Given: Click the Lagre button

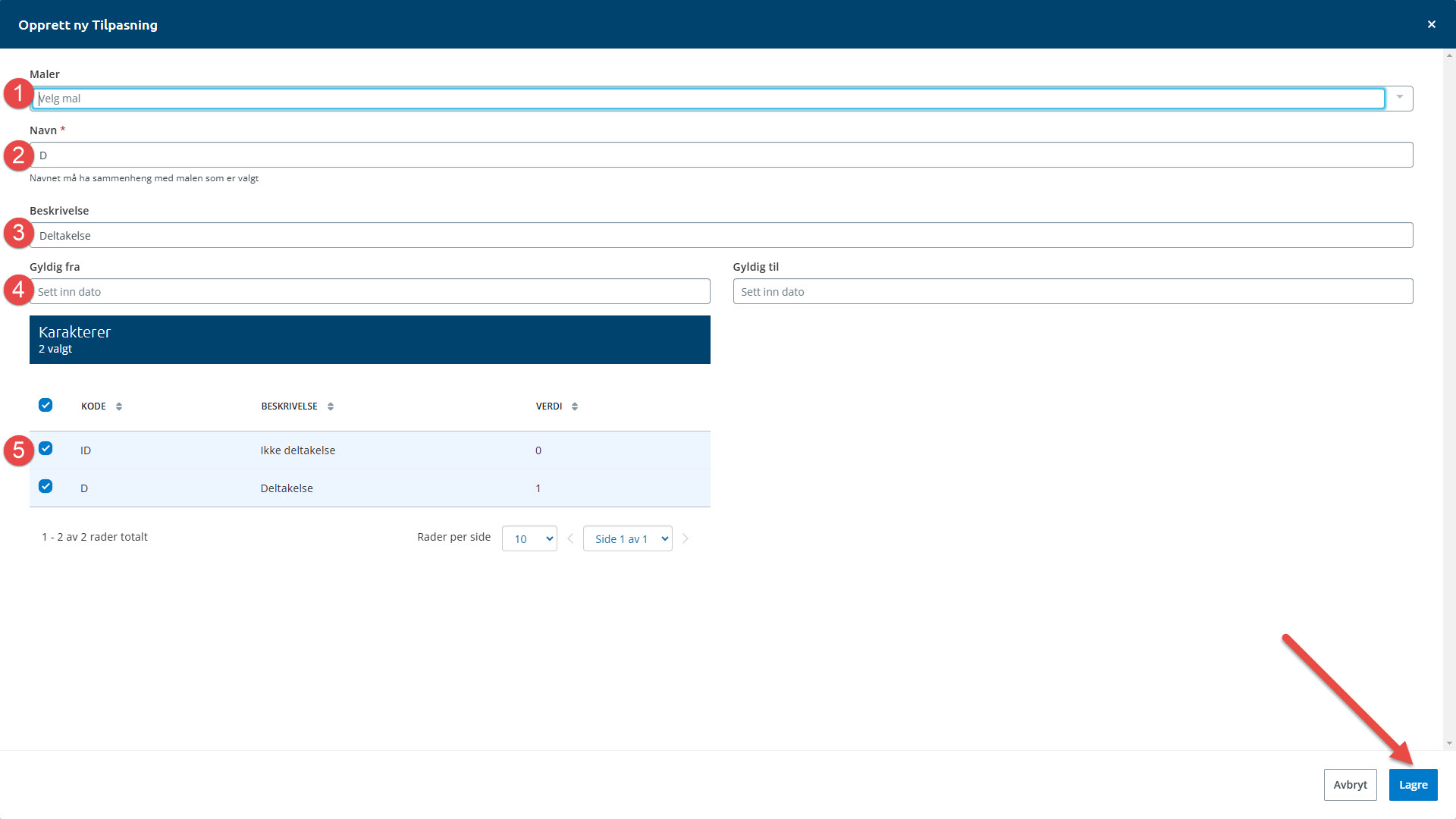Looking at the screenshot, I should tap(1413, 785).
